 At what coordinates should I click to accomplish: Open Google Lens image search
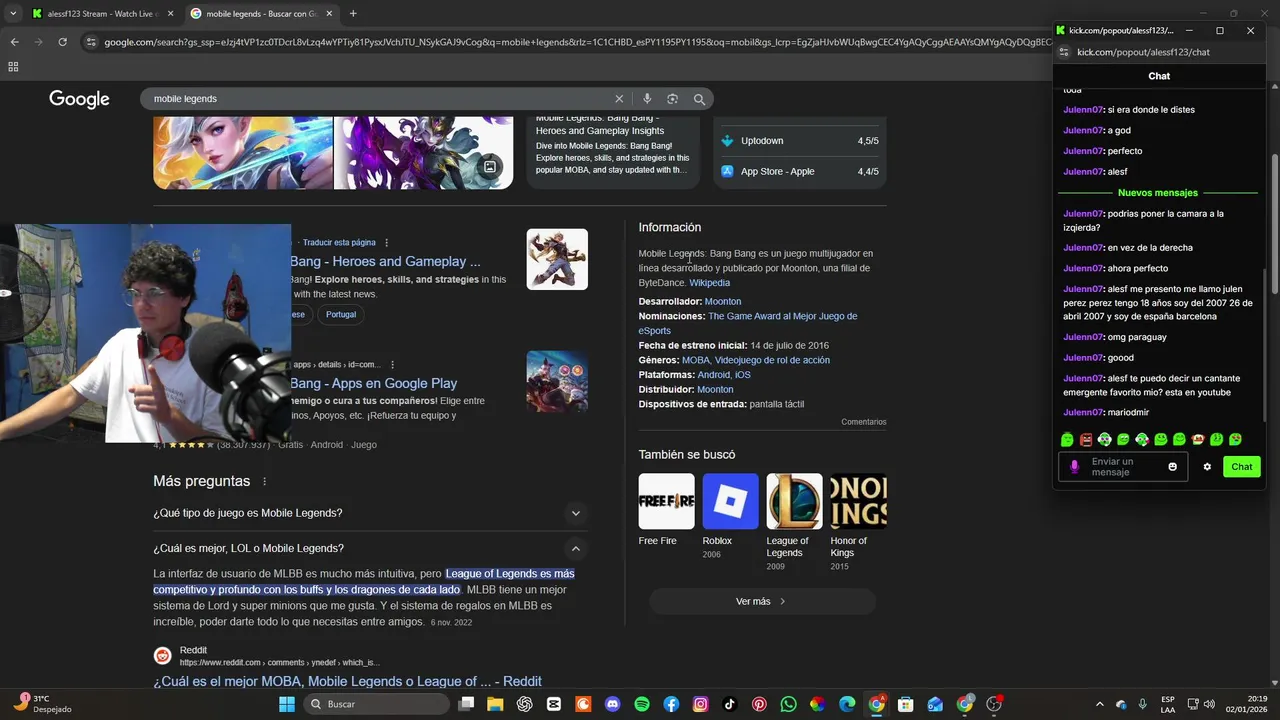pyautogui.click(x=673, y=99)
